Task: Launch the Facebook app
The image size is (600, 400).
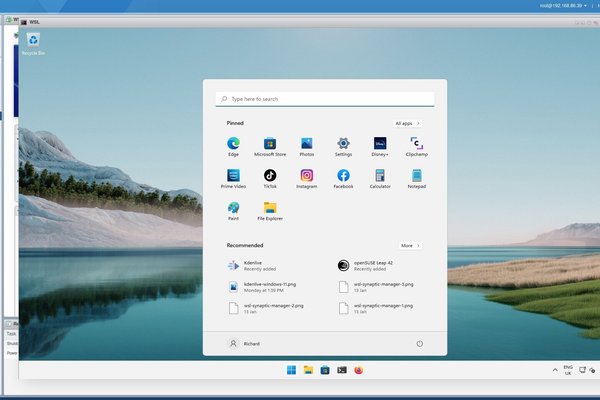Action: tap(343, 179)
